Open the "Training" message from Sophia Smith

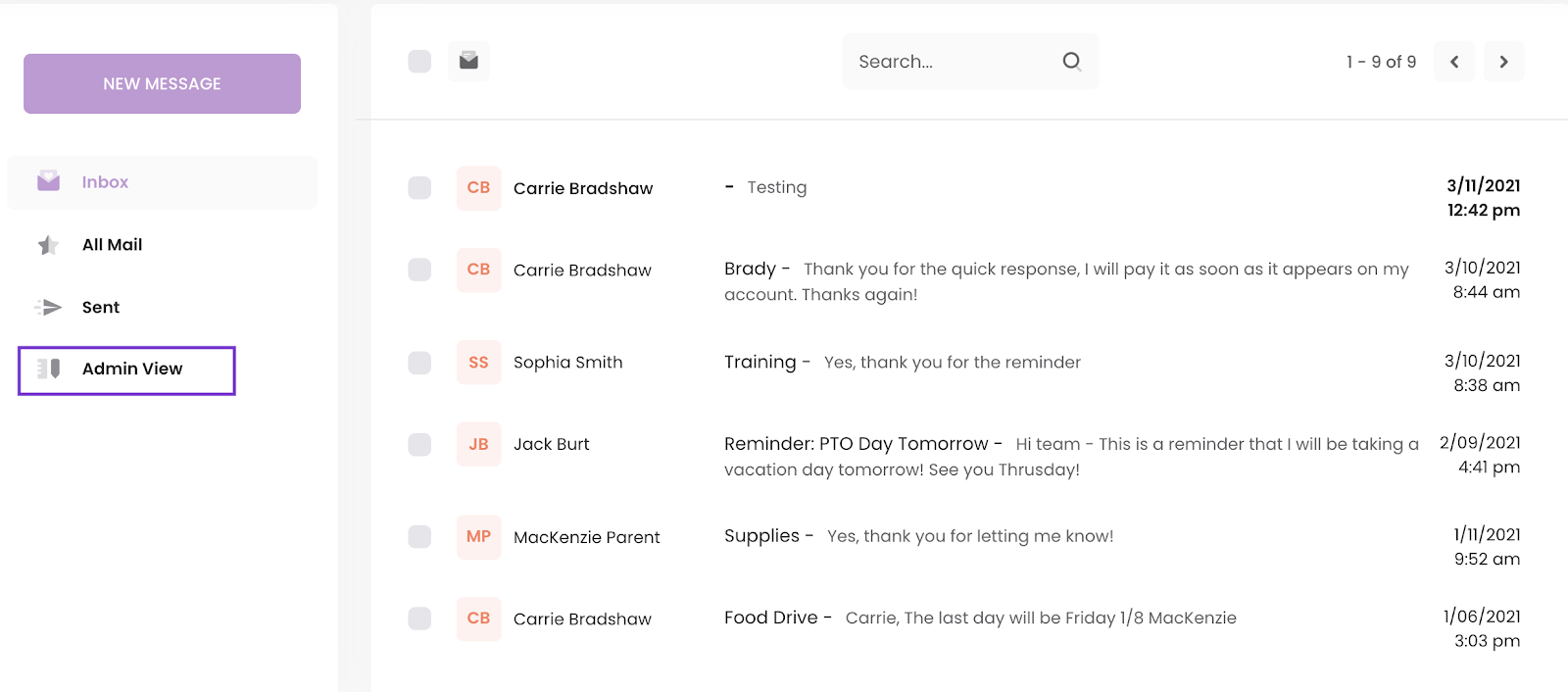tap(903, 363)
